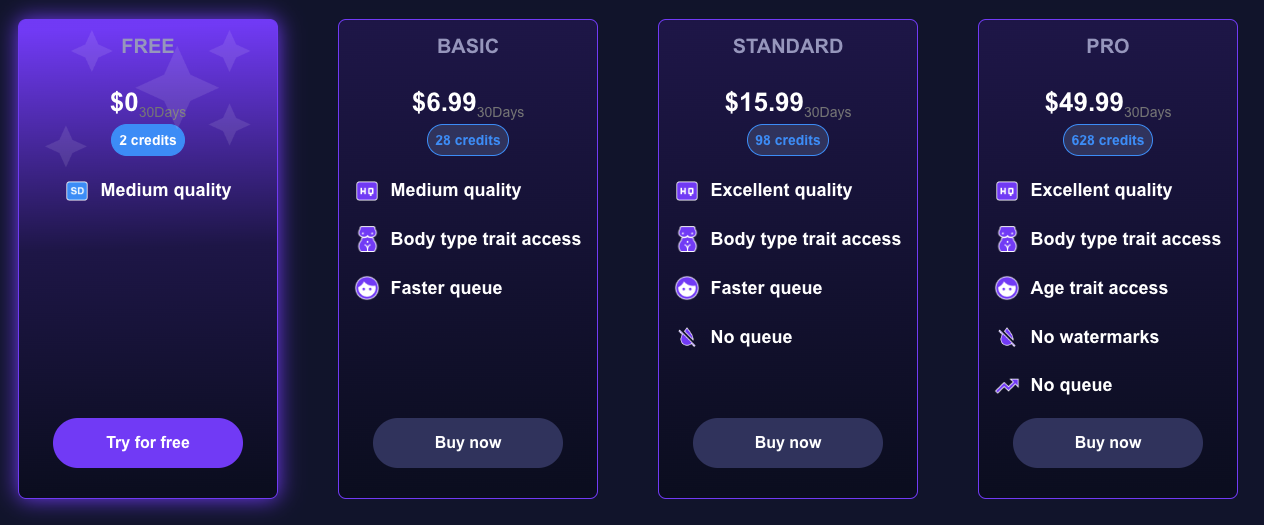The width and height of the screenshot is (1264, 525).
Task: Select the 98 credits badge
Action: pyautogui.click(x=788, y=140)
